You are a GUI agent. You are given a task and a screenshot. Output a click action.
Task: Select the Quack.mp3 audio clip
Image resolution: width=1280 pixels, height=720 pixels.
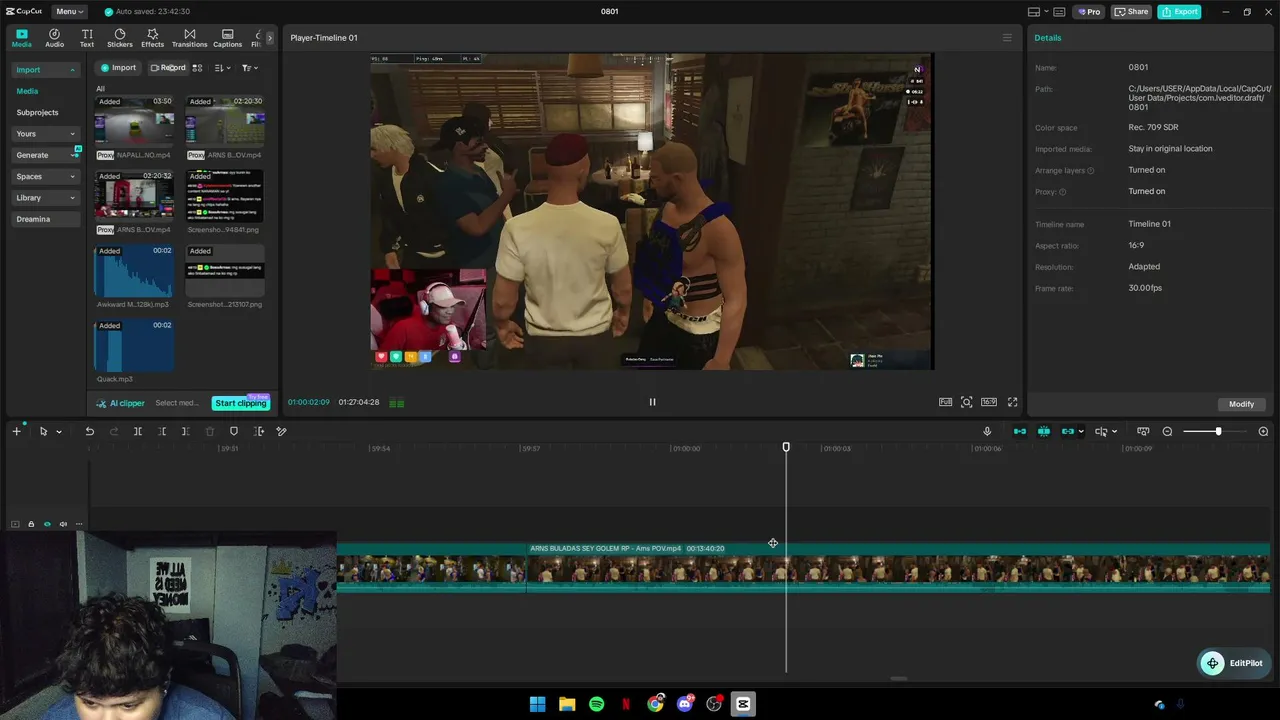click(x=134, y=346)
